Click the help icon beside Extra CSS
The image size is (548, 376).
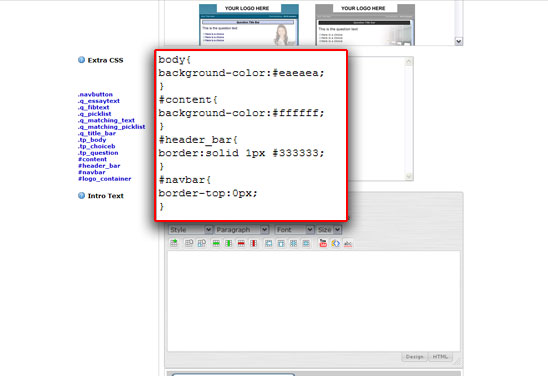[x=81, y=60]
